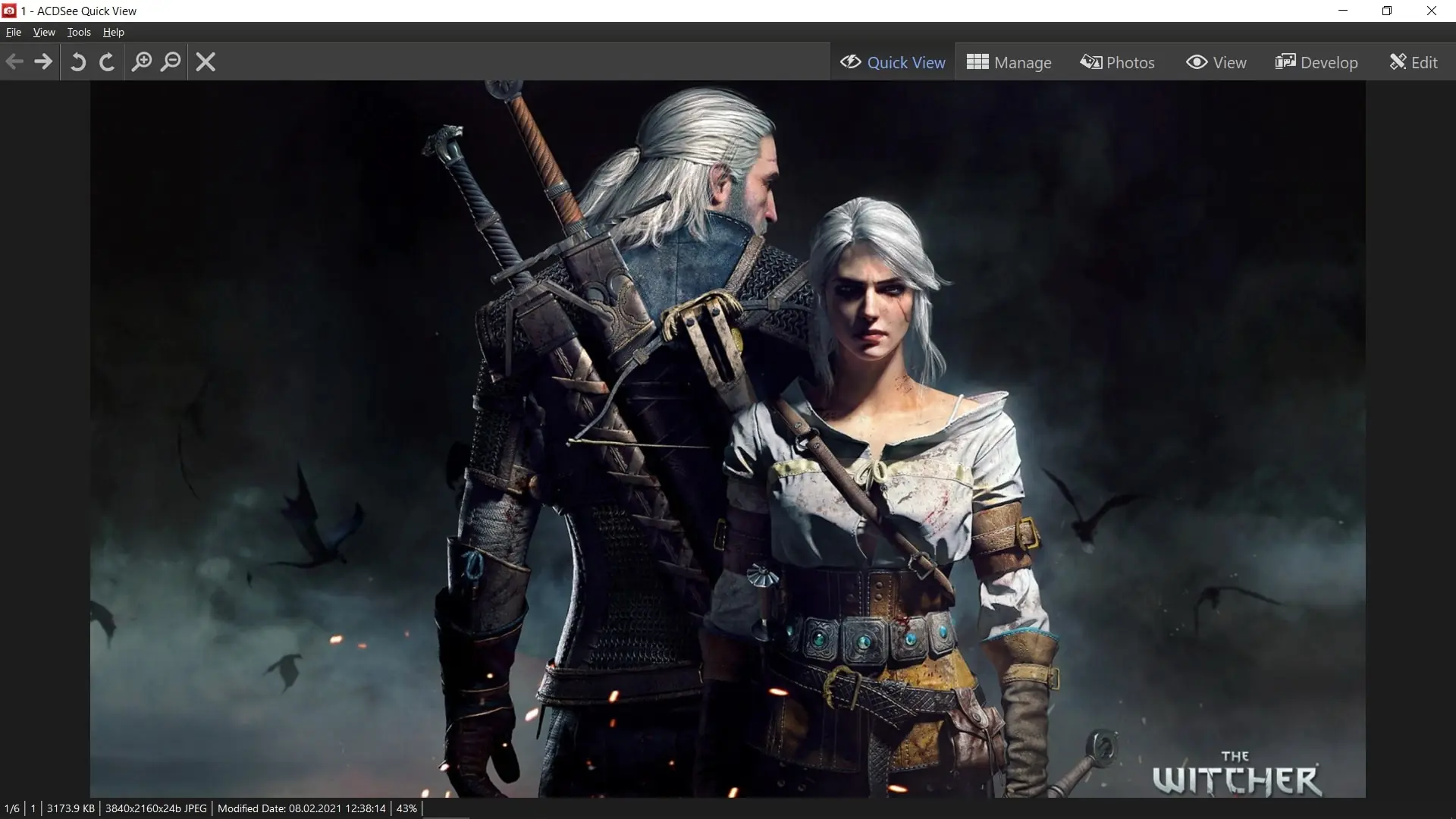Screen dimensions: 1456x819
Task: Switch to Photos mode
Action: click(1118, 62)
